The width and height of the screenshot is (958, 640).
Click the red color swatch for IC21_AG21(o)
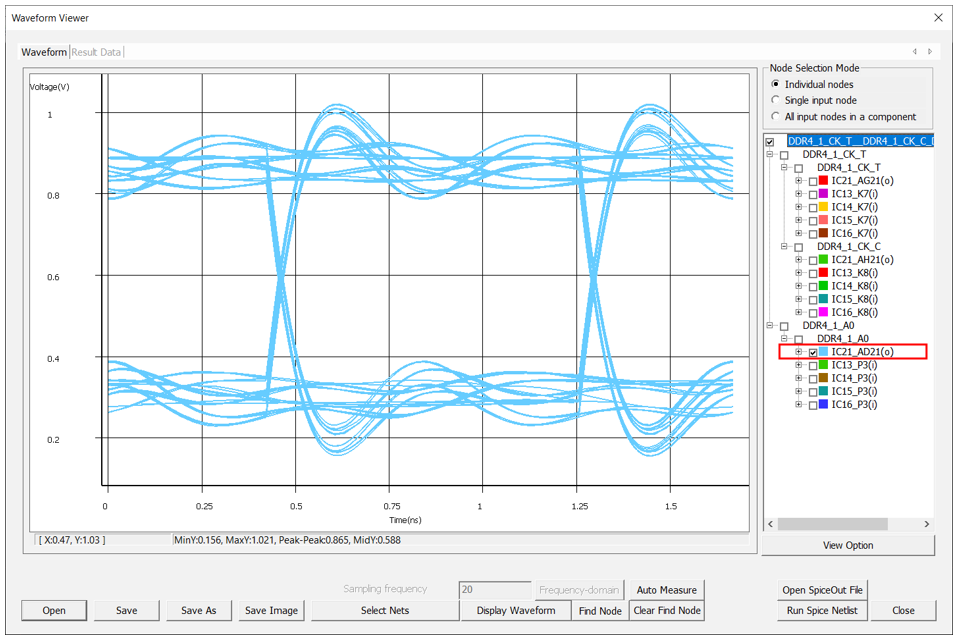point(823,181)
